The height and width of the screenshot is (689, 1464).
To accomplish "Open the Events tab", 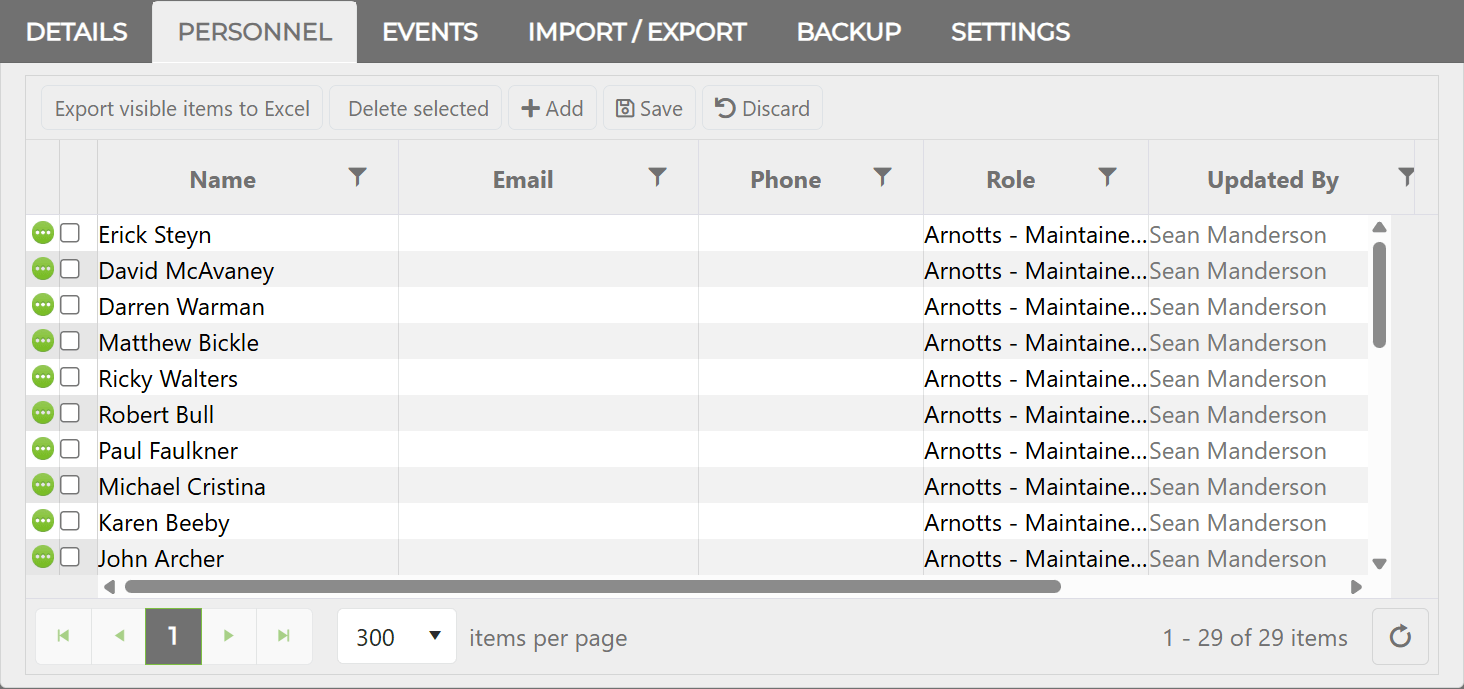I will point(430,32).
